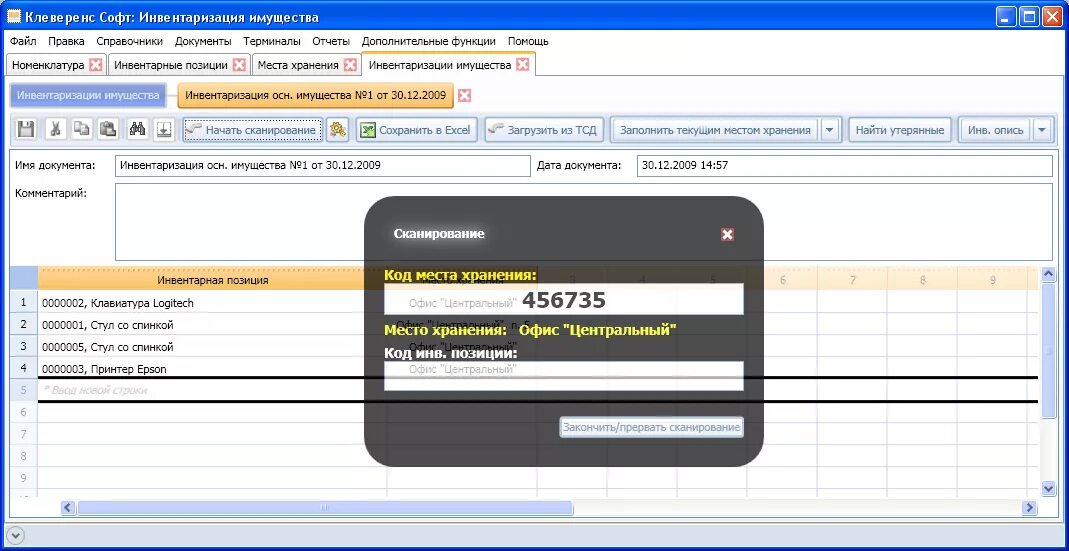Click the Имя документа input field
The width and height of the screenshot is (1069, 551).
[322, 166]
